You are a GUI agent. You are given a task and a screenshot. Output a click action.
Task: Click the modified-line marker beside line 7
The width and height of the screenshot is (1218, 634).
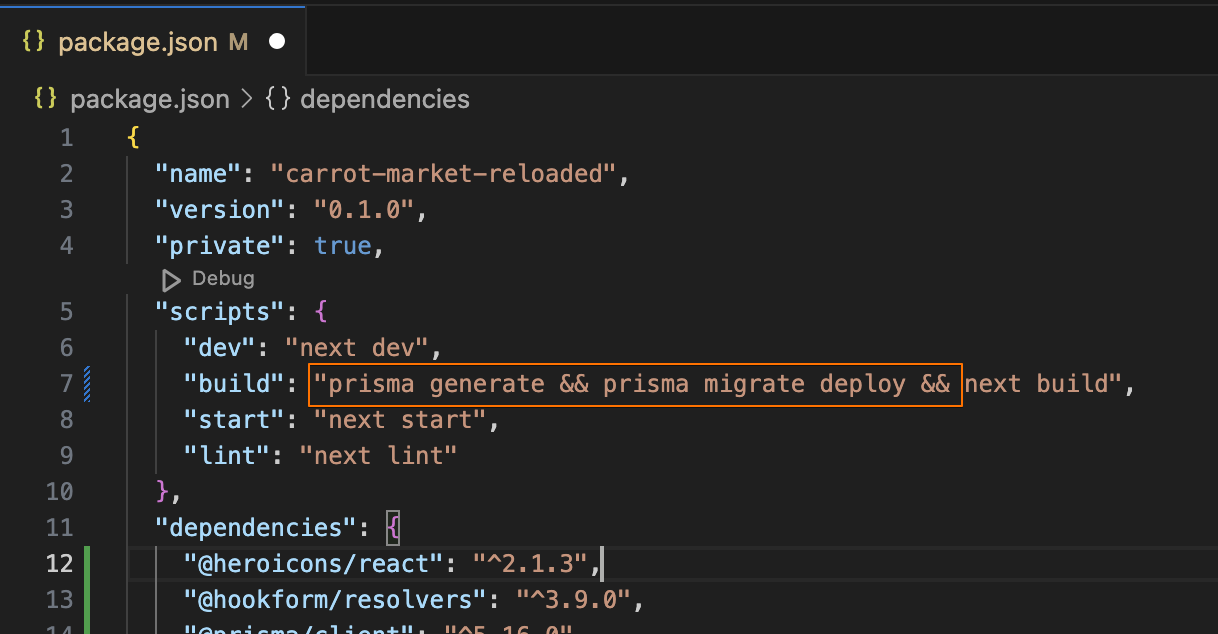(89, 384)
